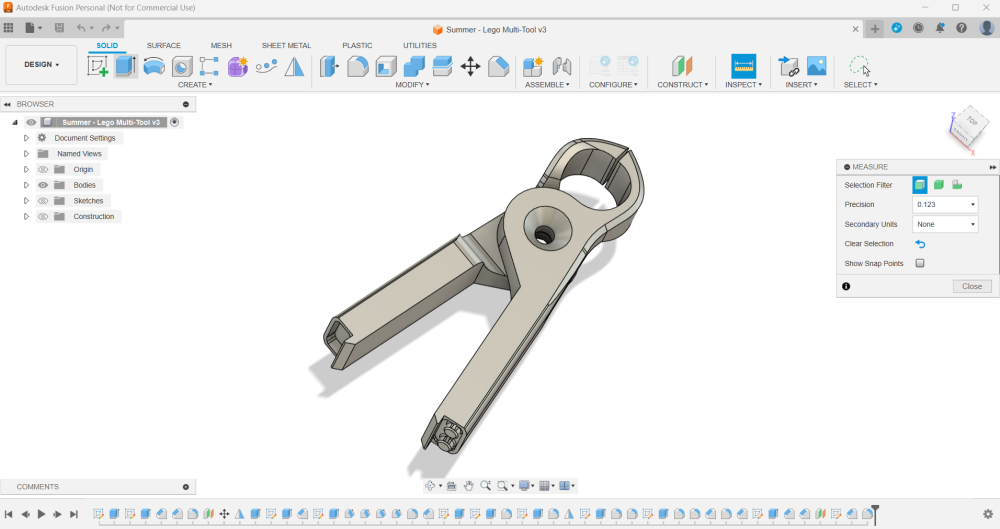1000x529 pixels.
Task: Click the Measure tool in Inspect
Action: (x=743, y=67)
